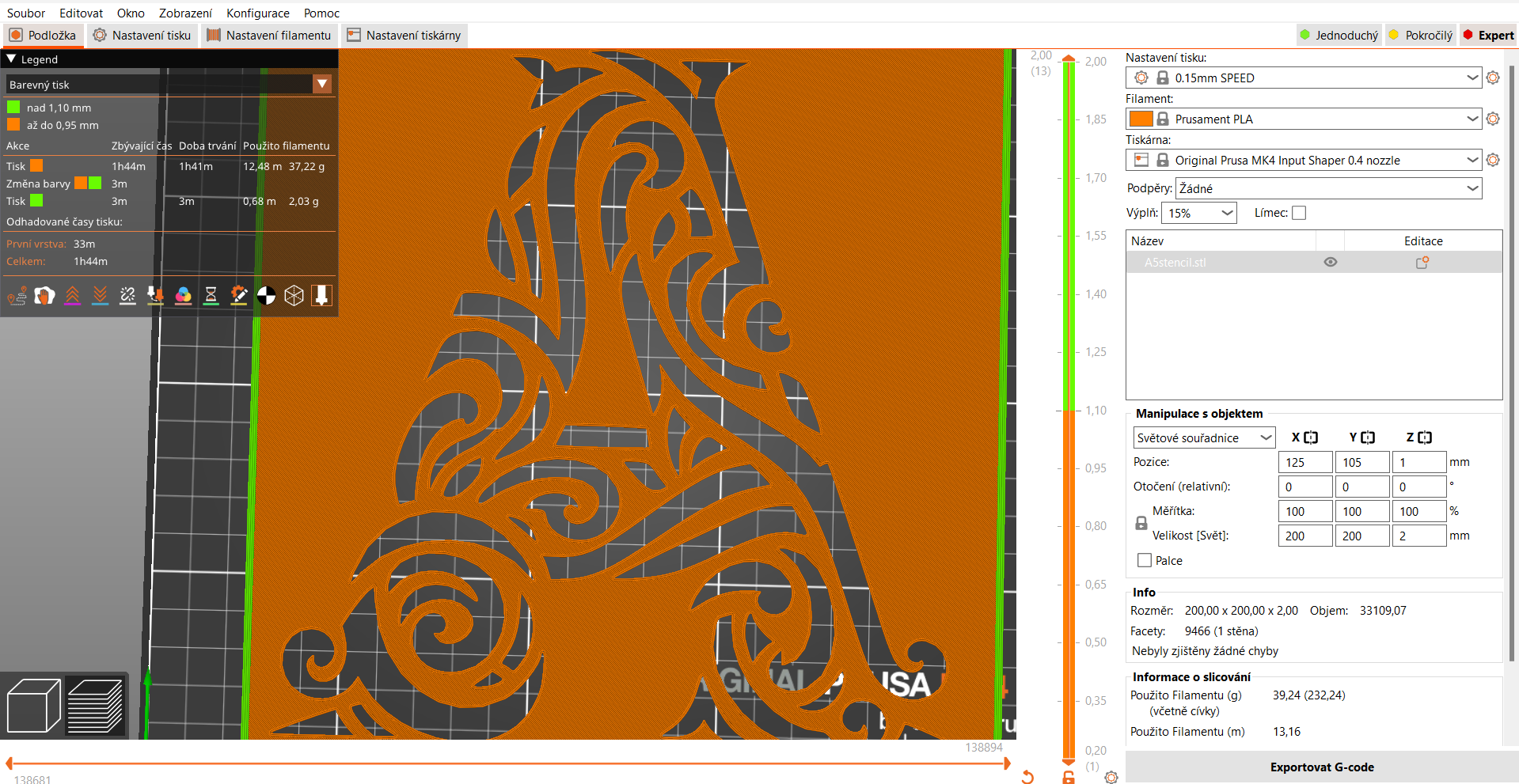Select Pokročilý mode button
Viewport: 1519px width, 784px height.
click(1420, 35)
